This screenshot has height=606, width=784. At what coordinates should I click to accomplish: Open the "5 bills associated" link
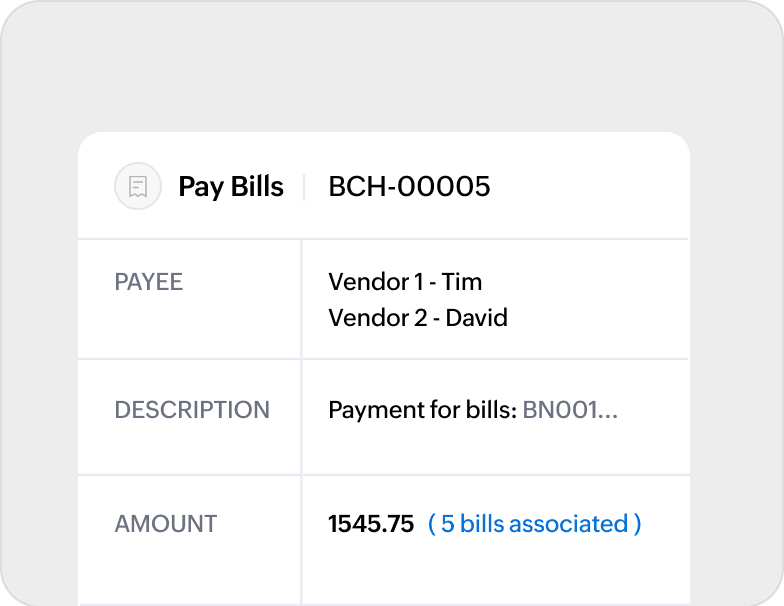pyautogui.click(x=535, y=524)
